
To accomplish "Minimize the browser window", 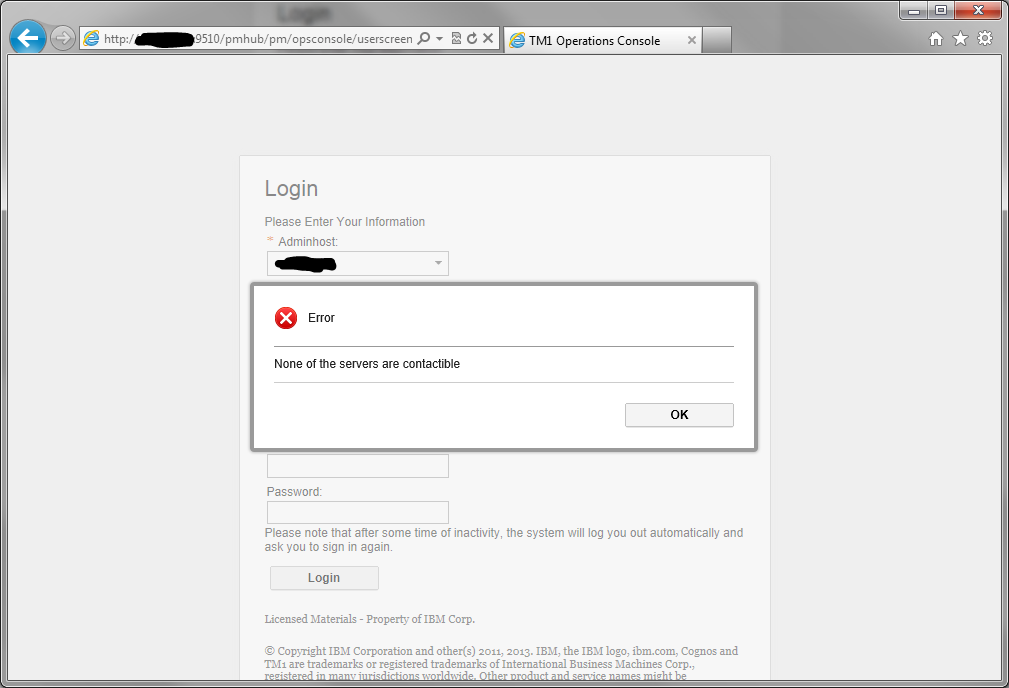I will pyautogui.click(x=914, y=10).
